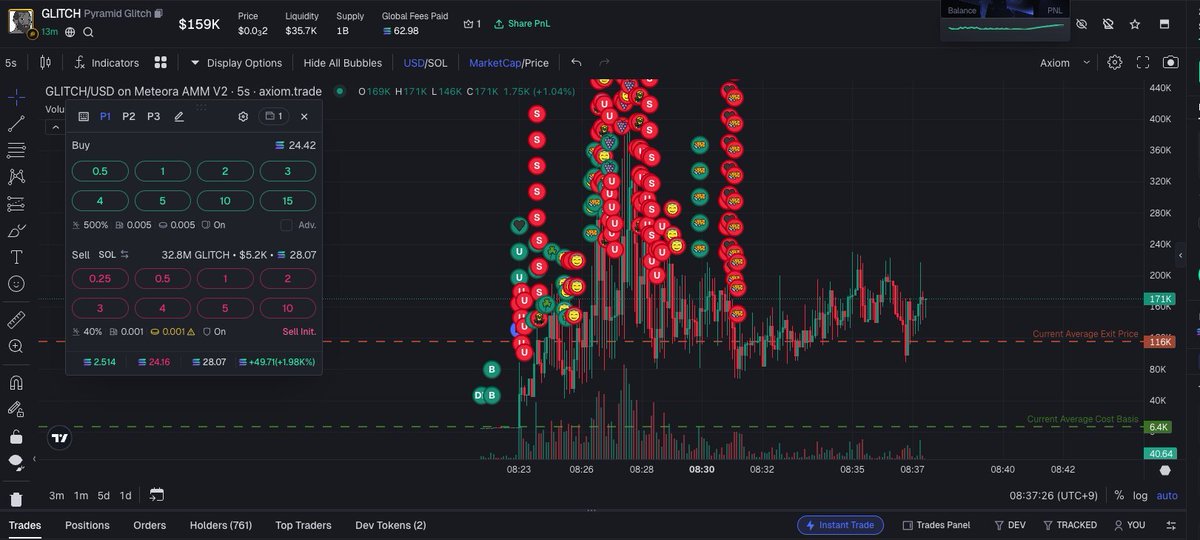The height and width of the screenshot is (540, 1200).
Task: Switch to the Positions tab
Action: (x=87, y=525)
